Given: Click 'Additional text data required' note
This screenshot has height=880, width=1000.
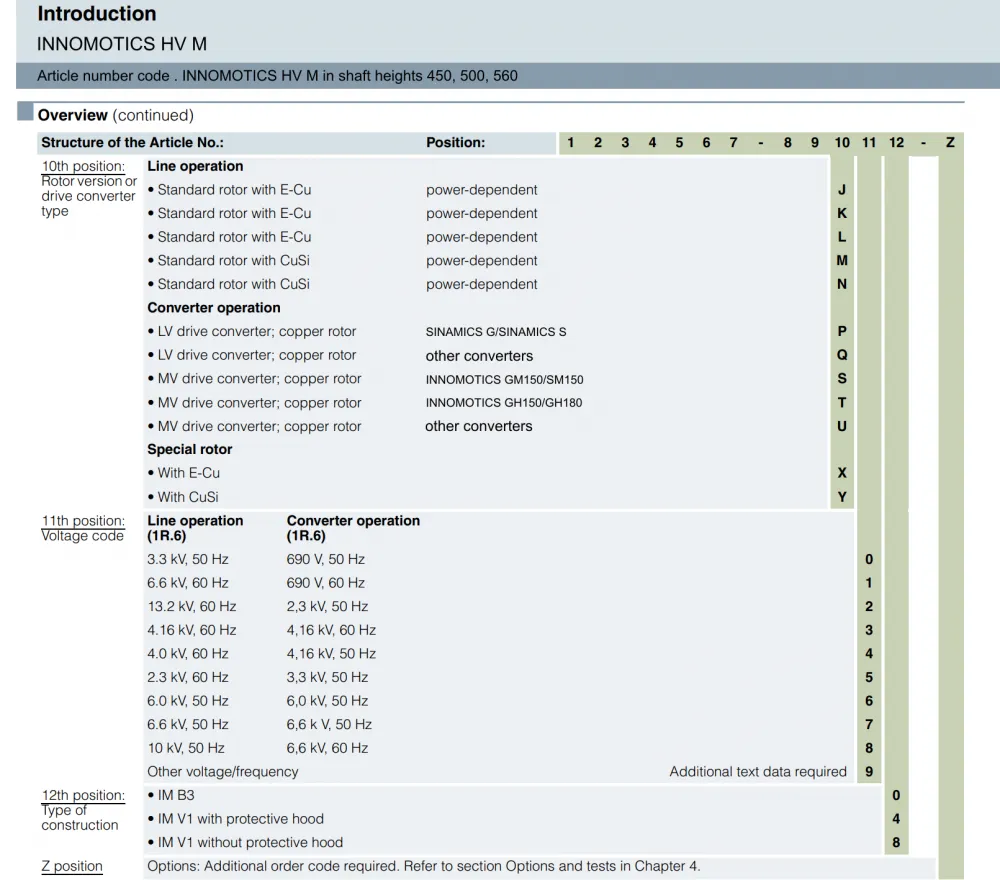Looking at the screenshot, I should [x=758, y=772].
